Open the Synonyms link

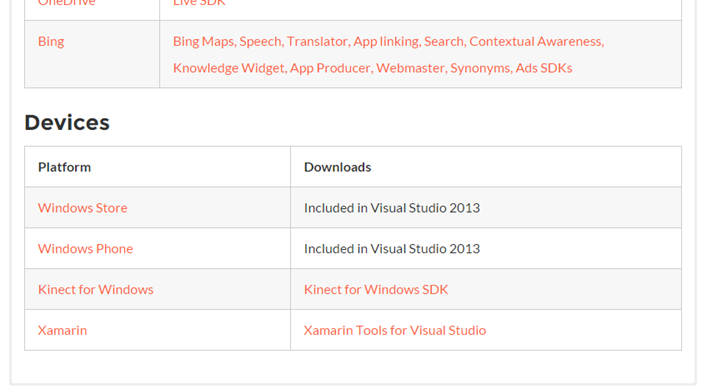click(480, 68)
